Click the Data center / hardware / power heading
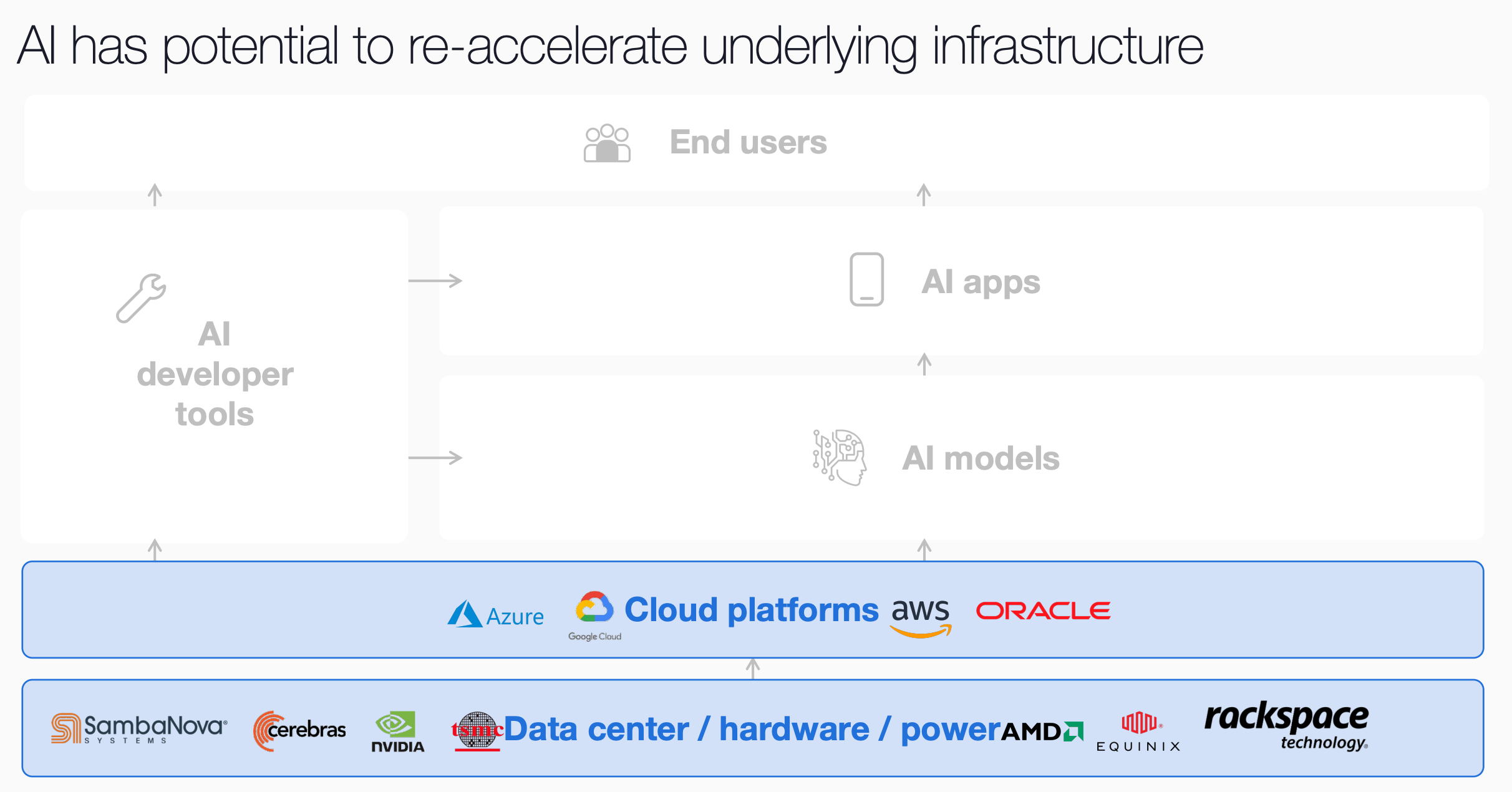 (752, 729)
